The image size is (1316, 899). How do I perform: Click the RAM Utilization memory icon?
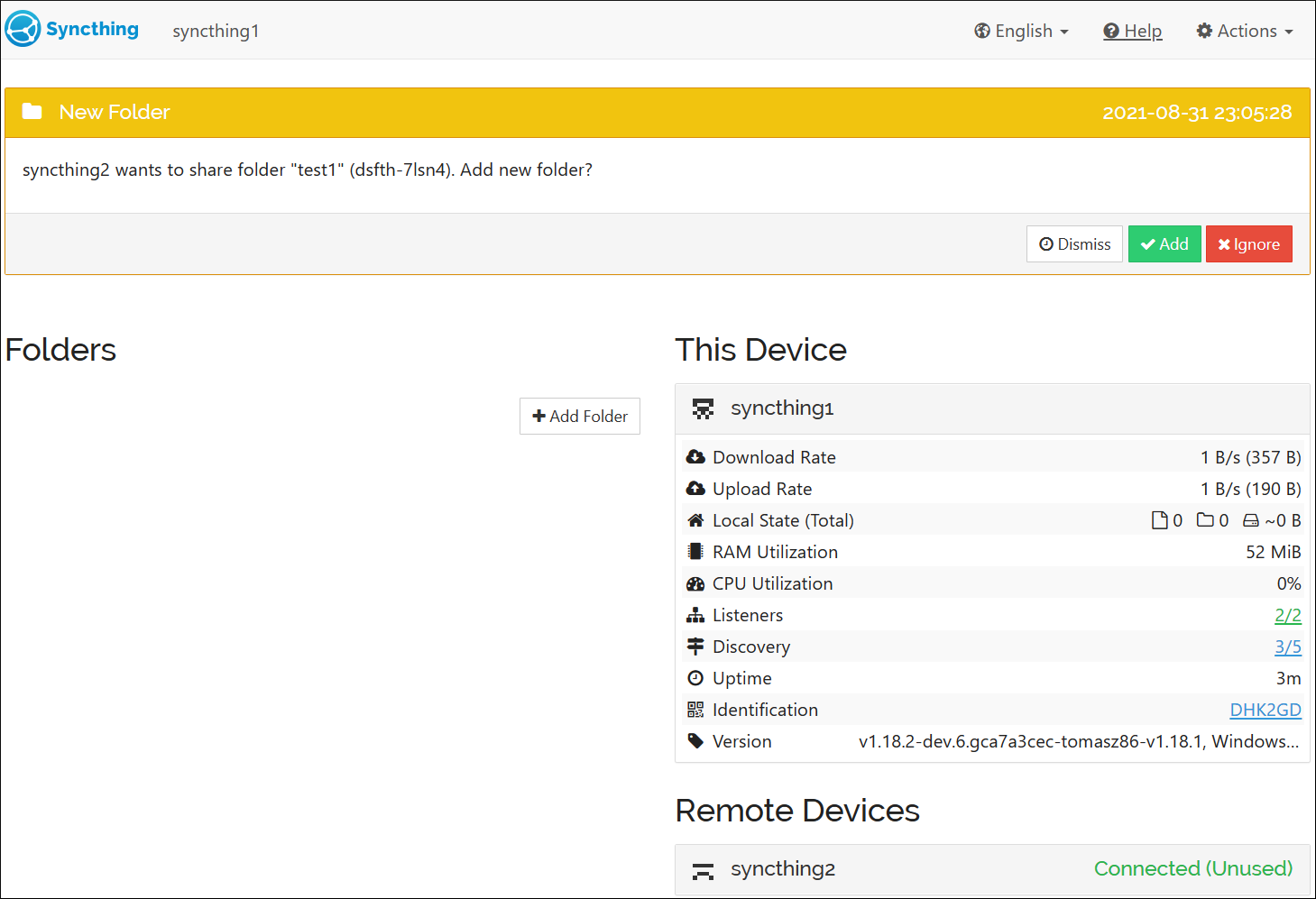695,551
